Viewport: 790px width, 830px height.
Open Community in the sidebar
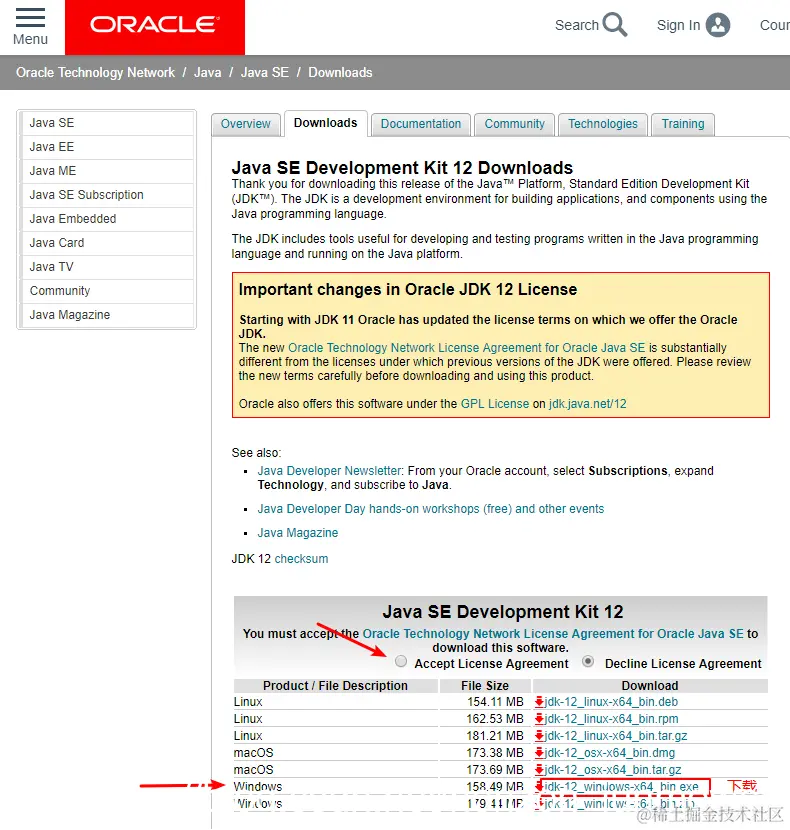point(107,291)
